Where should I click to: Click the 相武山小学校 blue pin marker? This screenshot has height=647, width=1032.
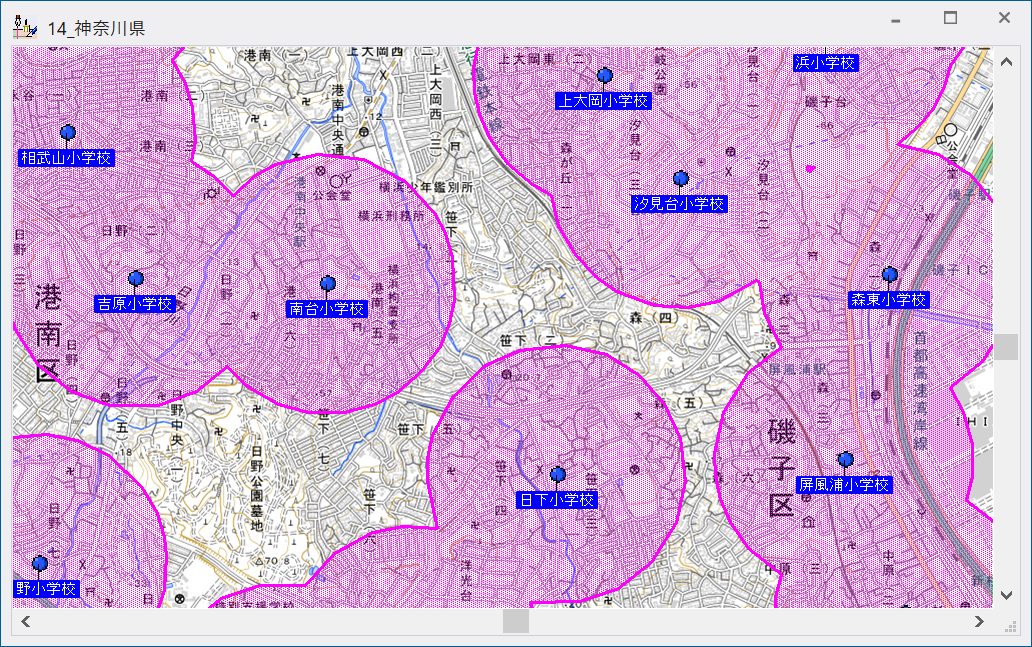coord(67,133)
